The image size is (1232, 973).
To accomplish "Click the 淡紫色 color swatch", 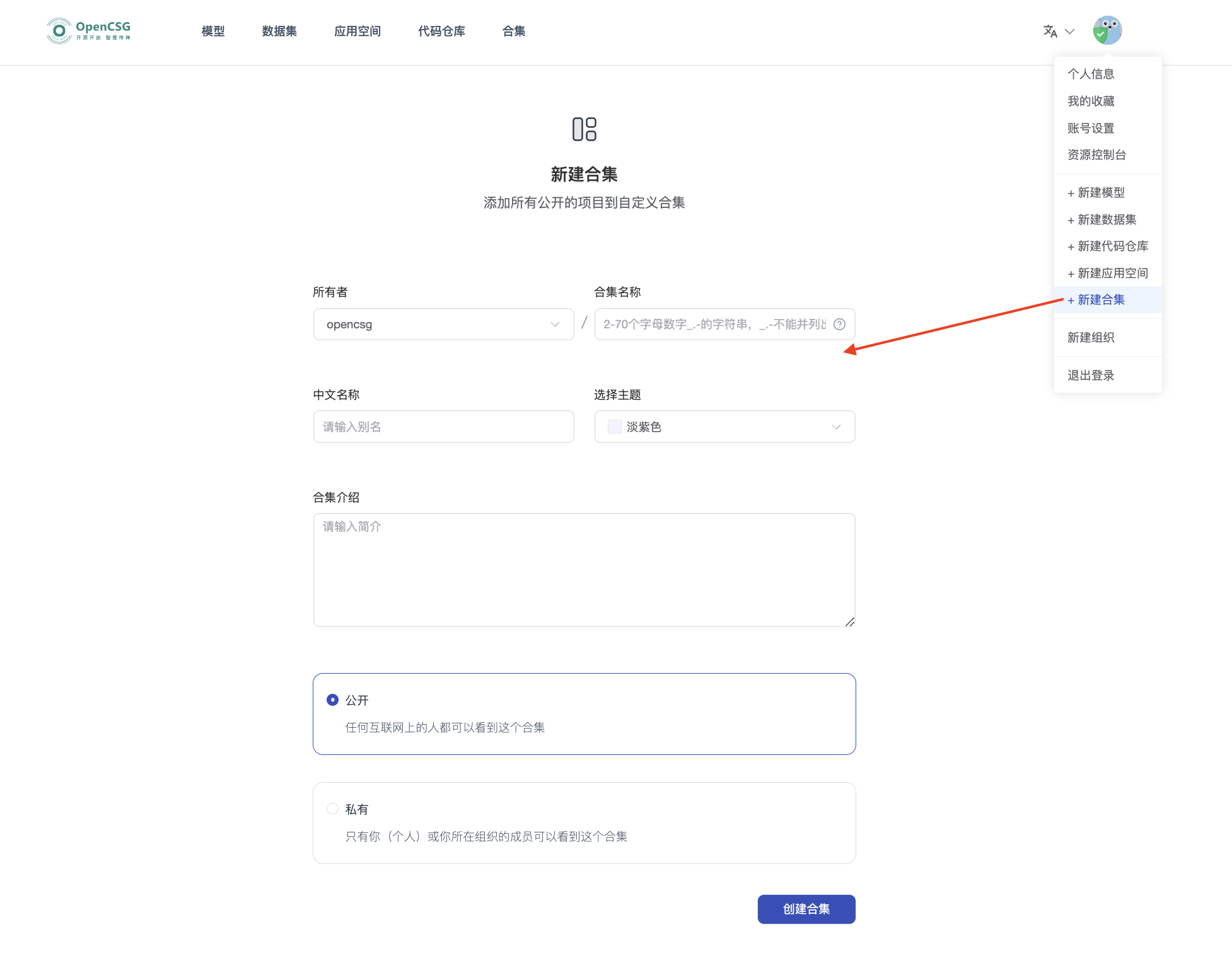I will click(x=614, y=427).
